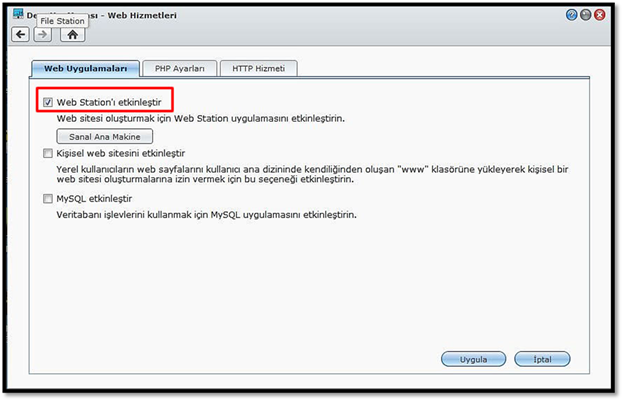Click the Web Hizmetleri title bar text
This screenshot has width=623, height=401.
click(150, 15)
